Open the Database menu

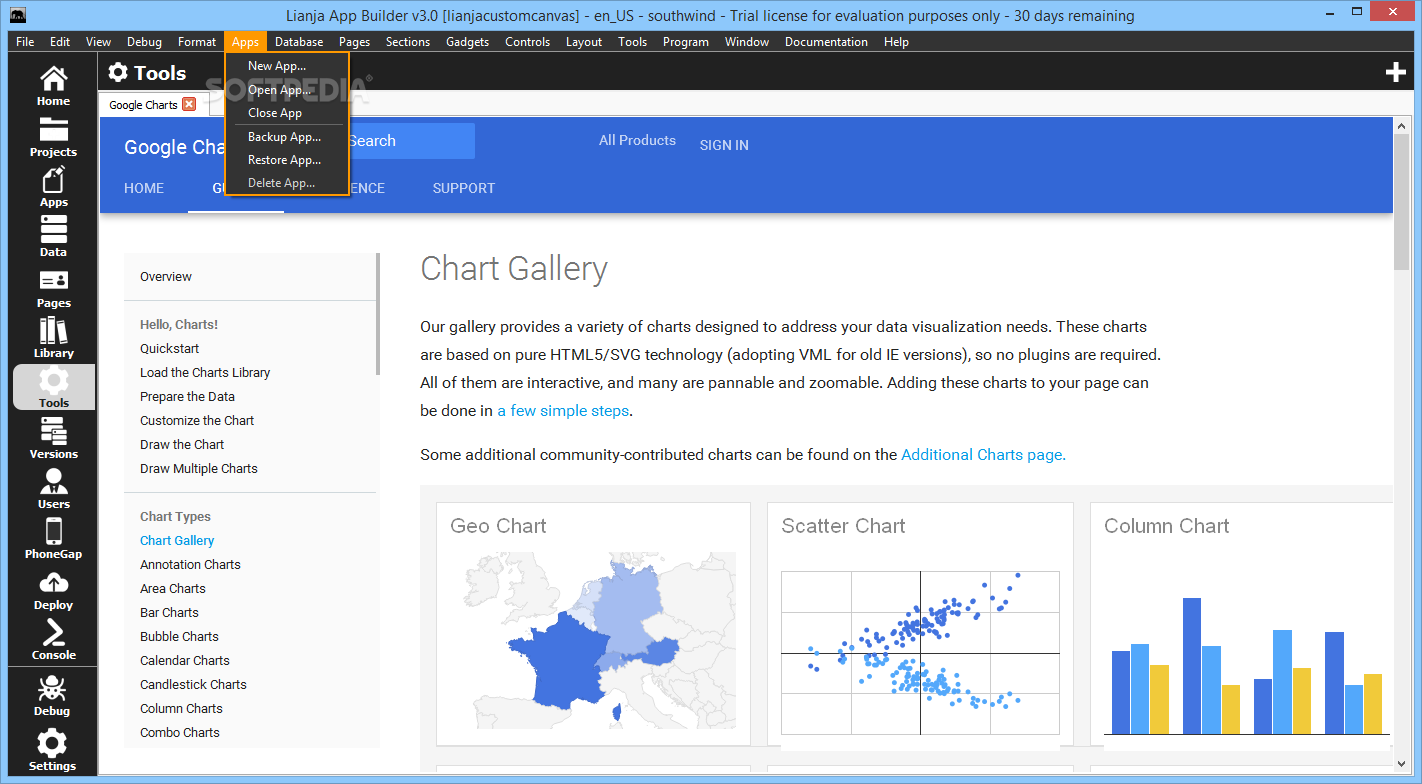click(299, 42)
